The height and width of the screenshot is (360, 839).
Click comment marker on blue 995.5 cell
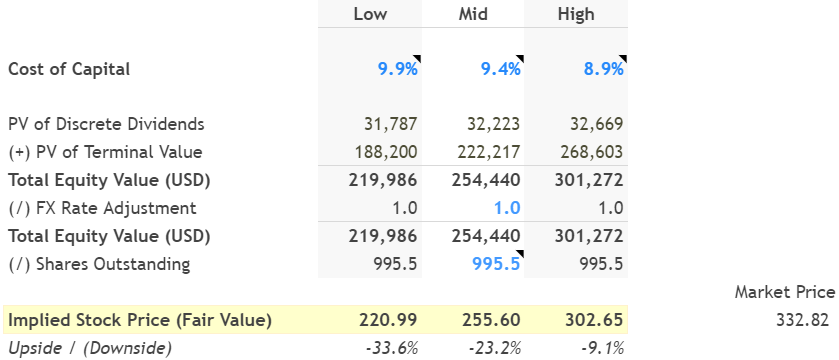(x=521, y=253)
